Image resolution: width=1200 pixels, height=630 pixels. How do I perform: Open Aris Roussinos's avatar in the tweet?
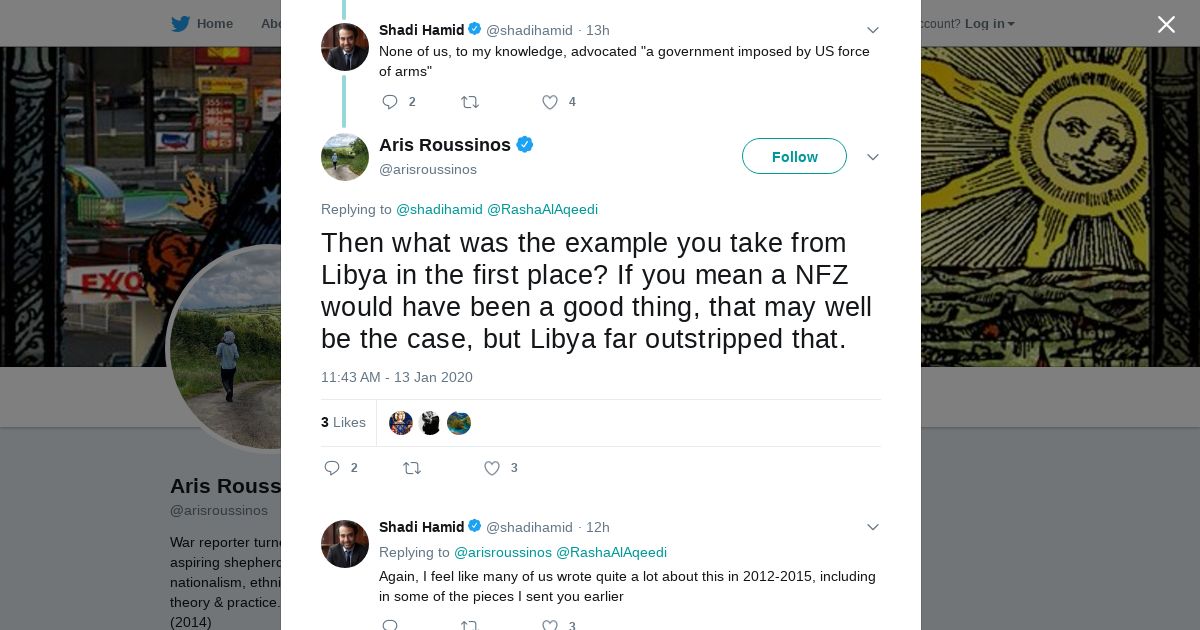coord(345,157)
